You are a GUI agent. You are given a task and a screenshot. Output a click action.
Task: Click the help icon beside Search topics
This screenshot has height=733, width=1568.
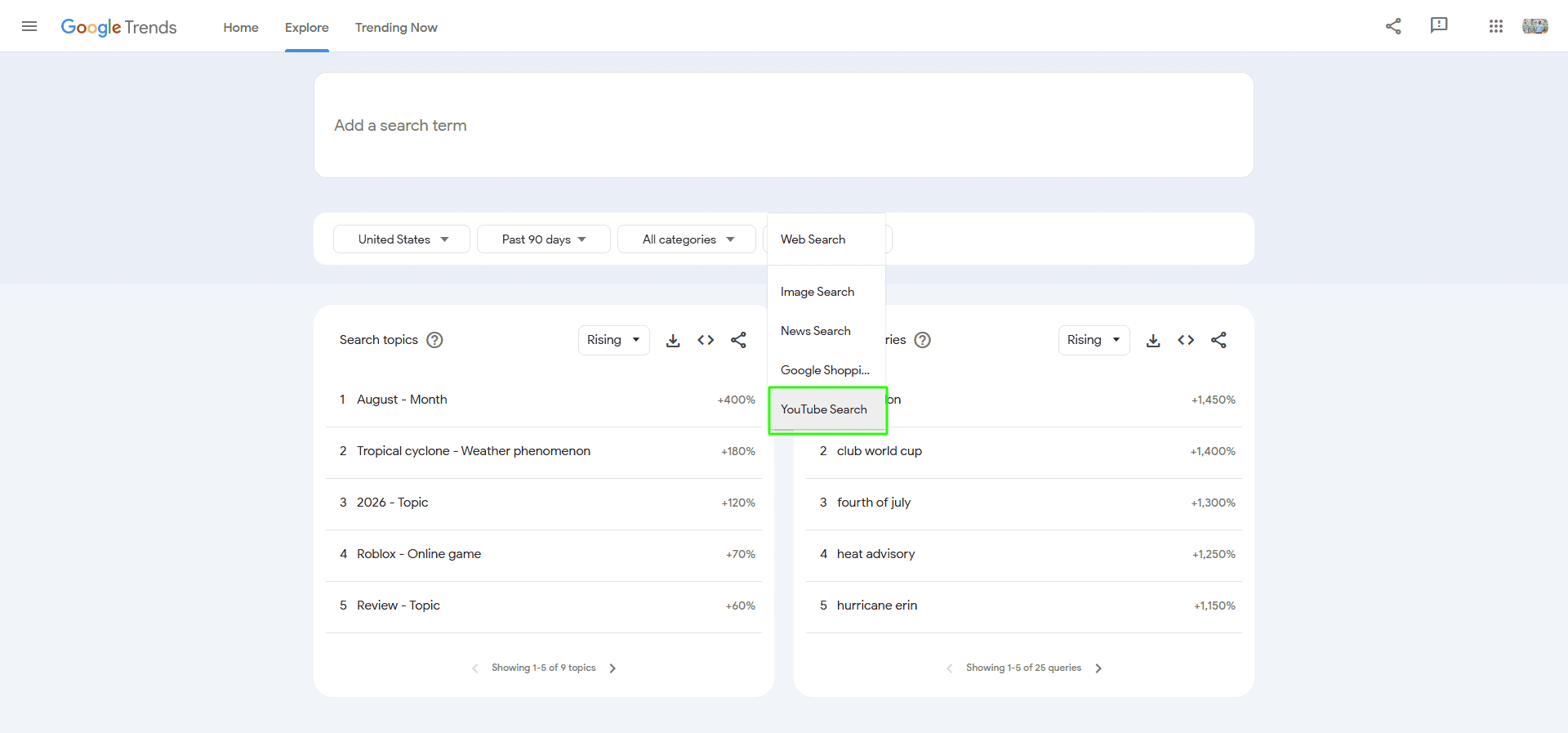(435, 340)
